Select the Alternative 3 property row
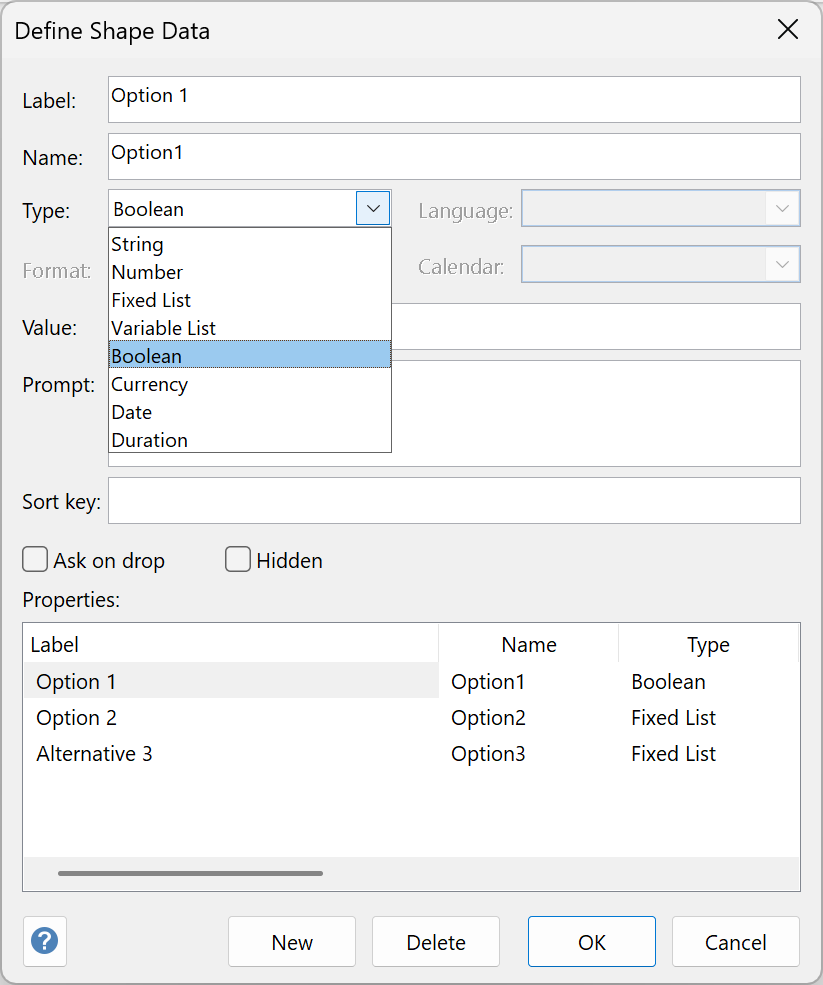This screenshot has height=985, width=823. click(x=95, y=754)
